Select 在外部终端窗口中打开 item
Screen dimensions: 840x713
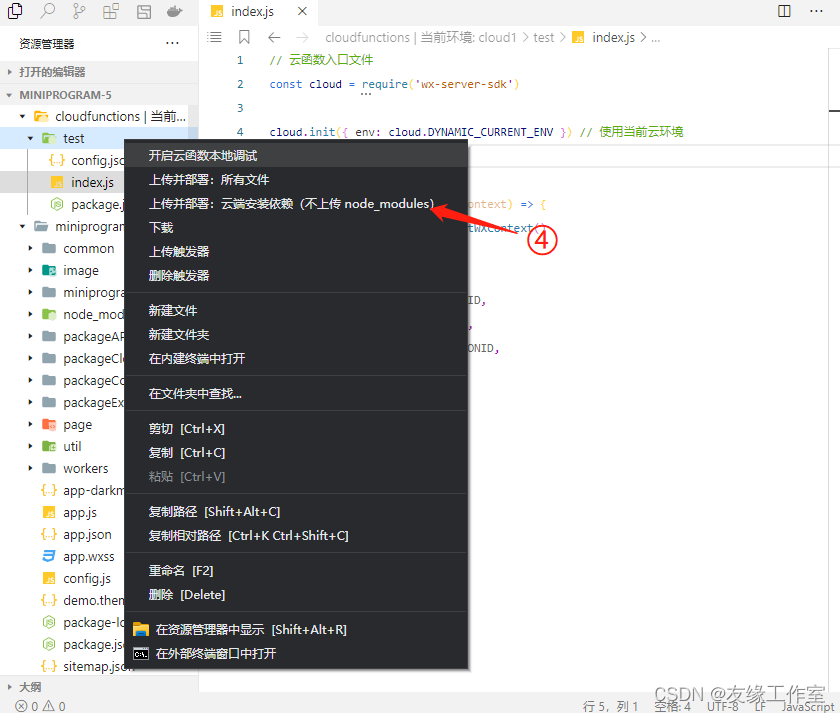296,654
